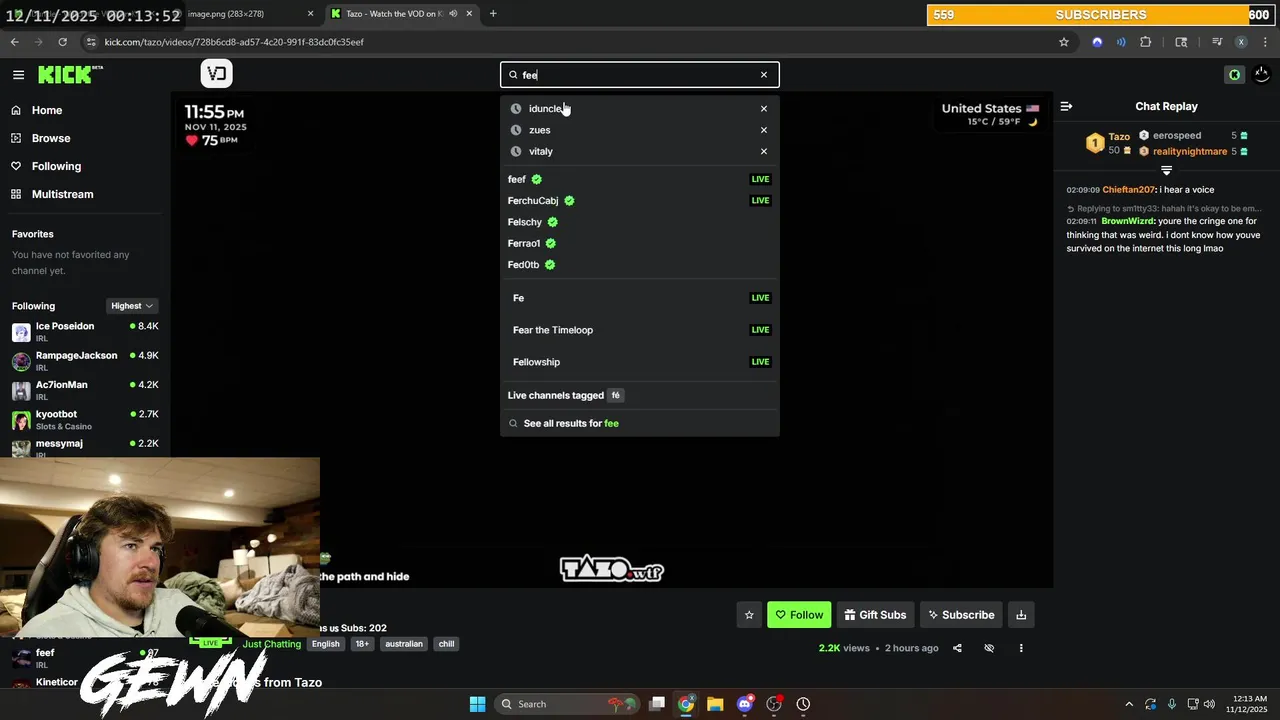Collapse the Chat Replay panel

coord(1066,106)
